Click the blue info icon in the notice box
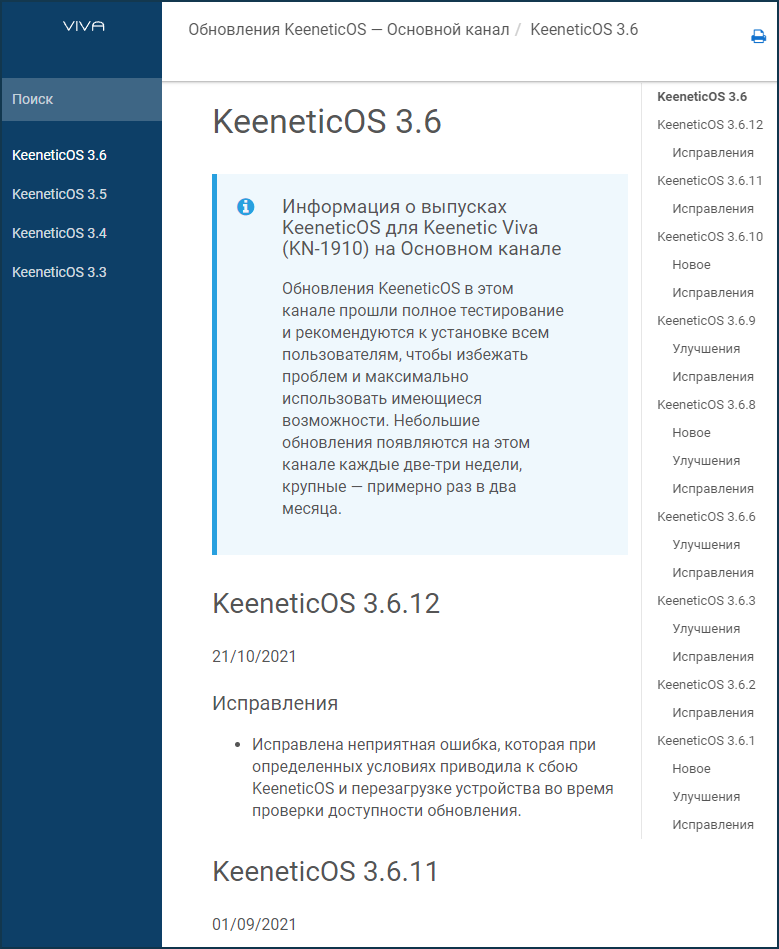The width and height of the screenshot is (779, 949). point(245,207)
